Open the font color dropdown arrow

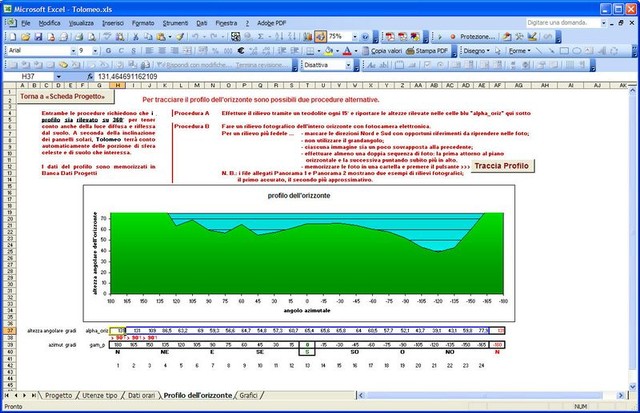356,51
